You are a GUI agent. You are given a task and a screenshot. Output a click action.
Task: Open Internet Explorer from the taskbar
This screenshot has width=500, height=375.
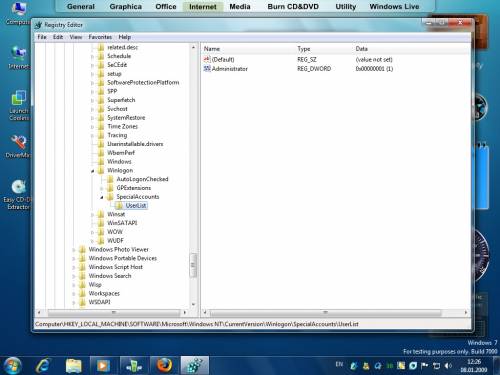[x=43, y=366]
